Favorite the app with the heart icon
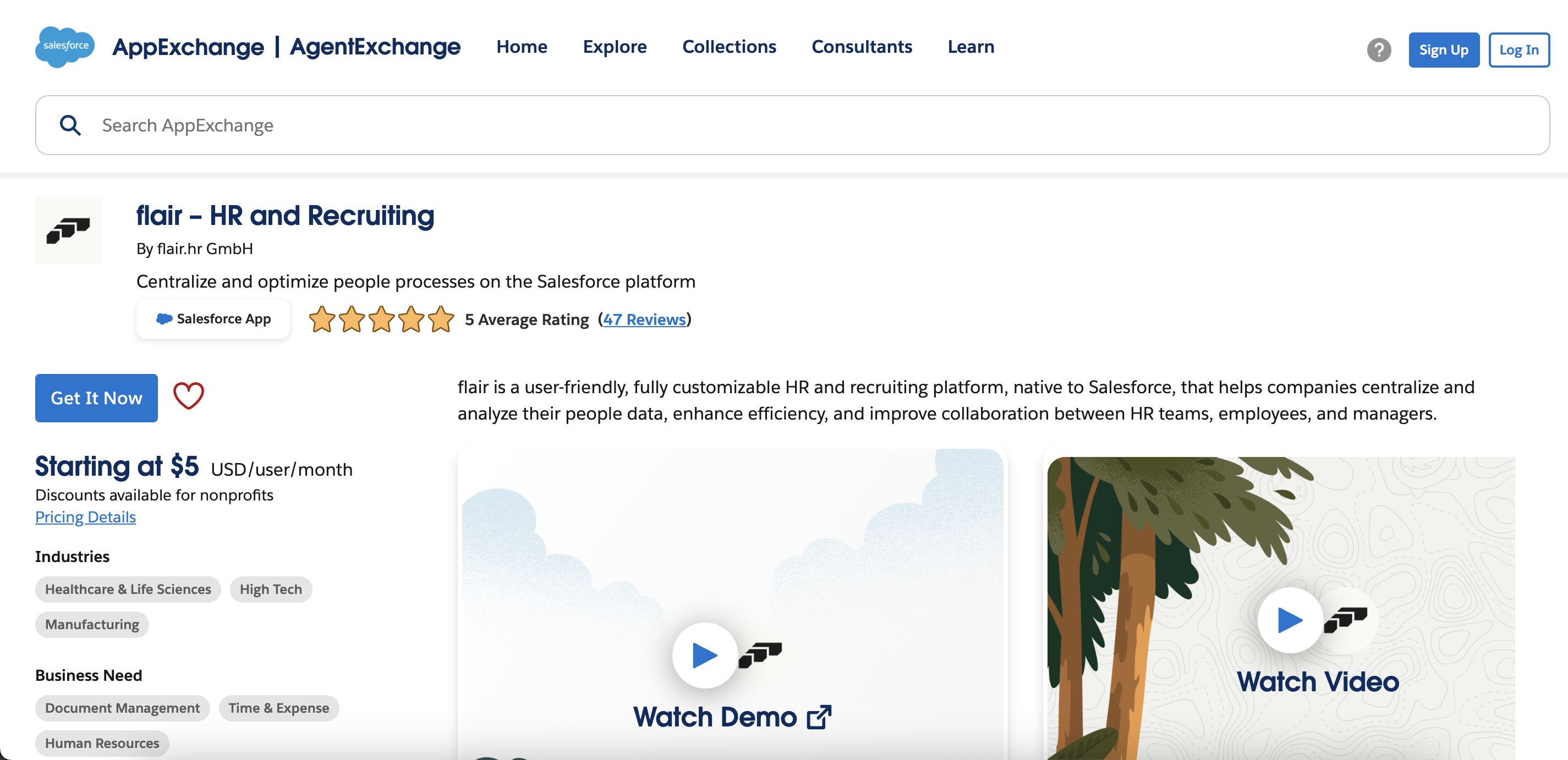The image size is (1568, 760). pos(189,396)
